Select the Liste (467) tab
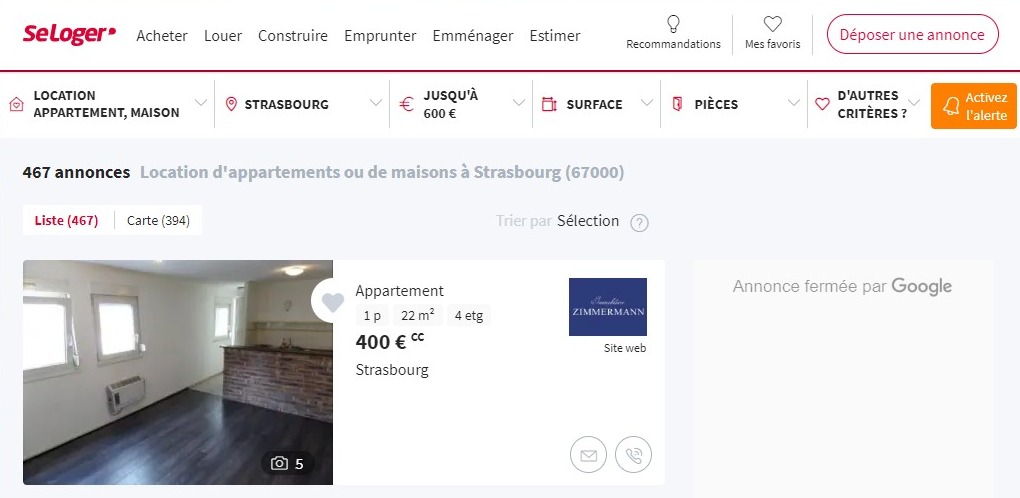 [x=66, y=220]
